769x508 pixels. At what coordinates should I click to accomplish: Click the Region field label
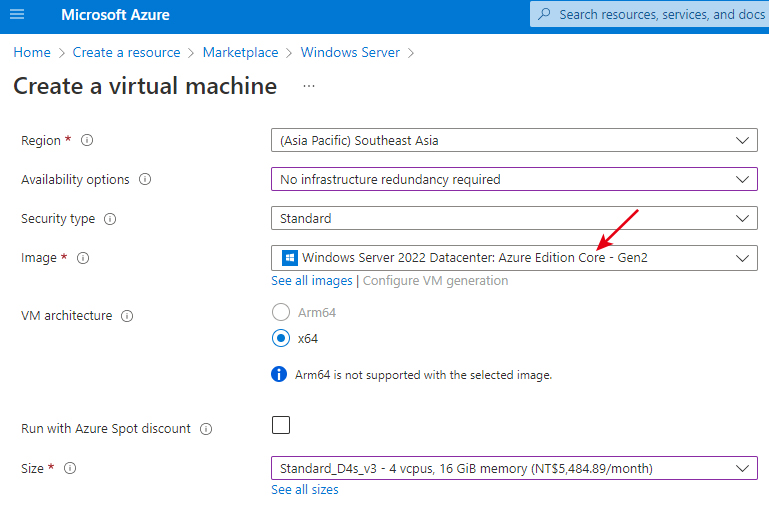click(x=41, y=141)
